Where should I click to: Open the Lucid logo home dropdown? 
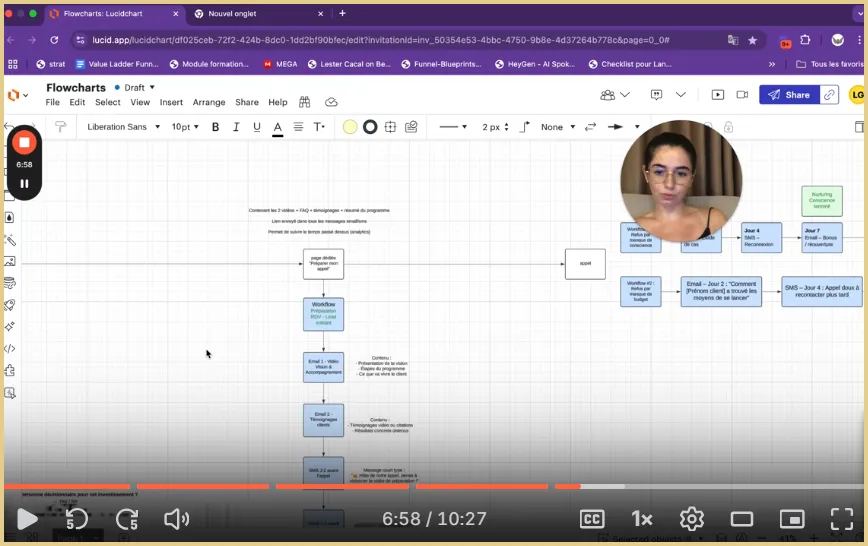(x=18, y=95)
